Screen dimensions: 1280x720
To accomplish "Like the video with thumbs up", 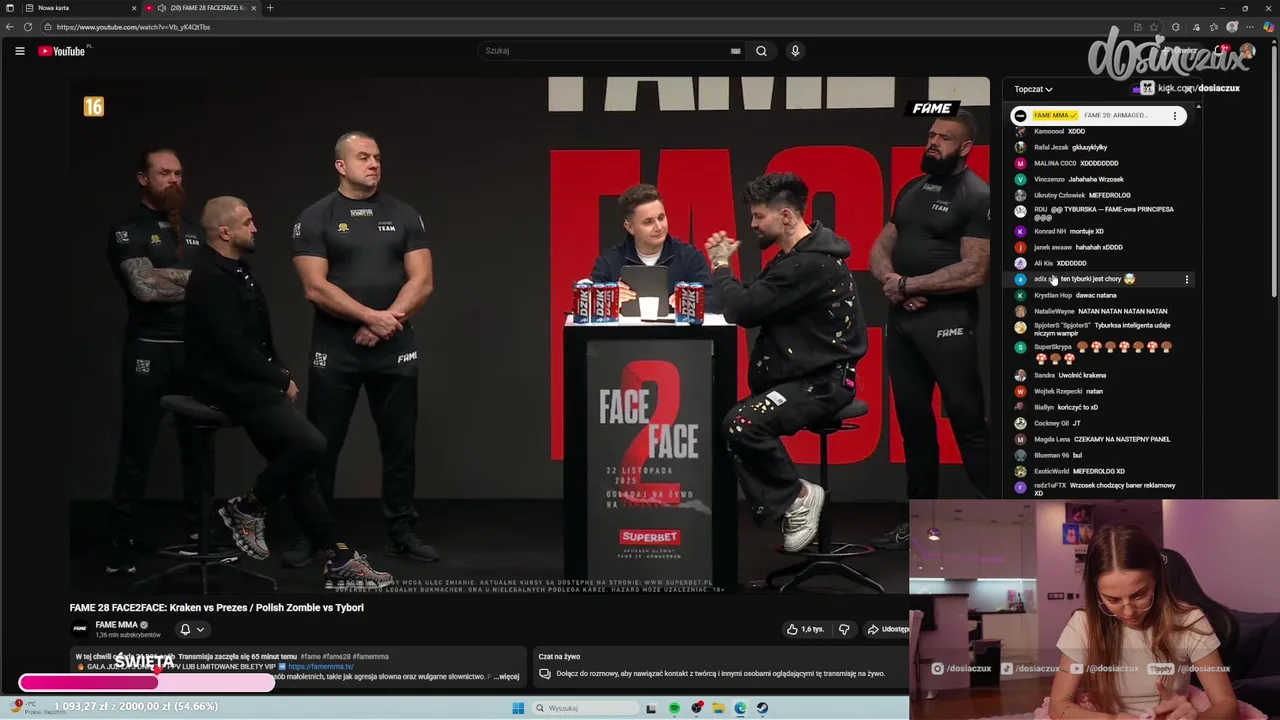I will click(806, 629).
